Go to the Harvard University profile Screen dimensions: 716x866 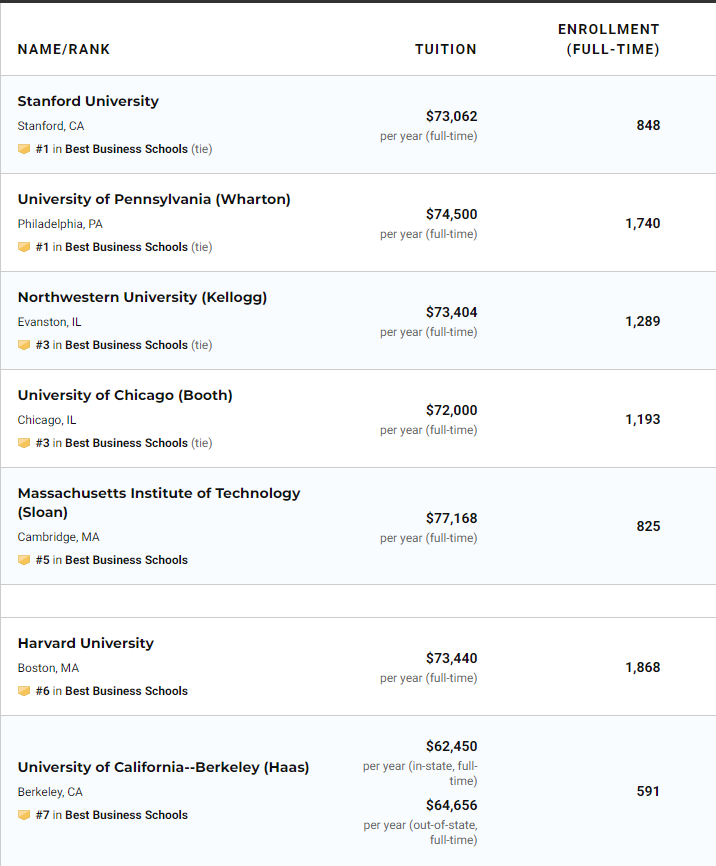pyautogui.click(x=86, y=643)
